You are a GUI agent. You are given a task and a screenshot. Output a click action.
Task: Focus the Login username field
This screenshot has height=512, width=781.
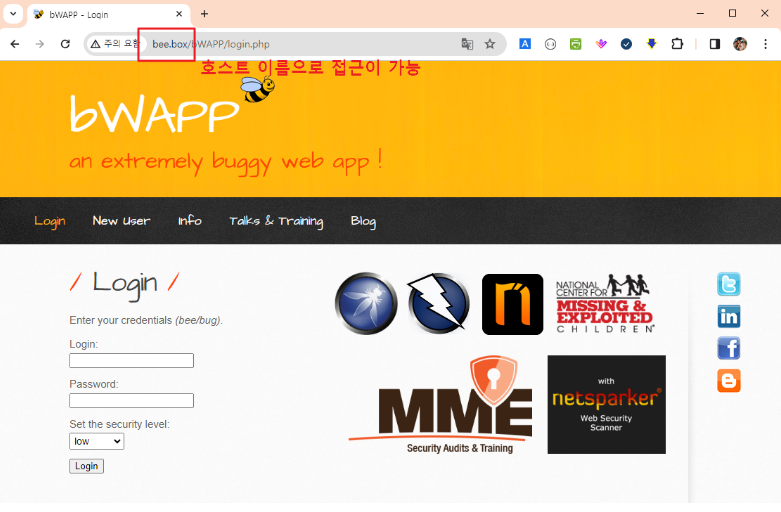131,361
